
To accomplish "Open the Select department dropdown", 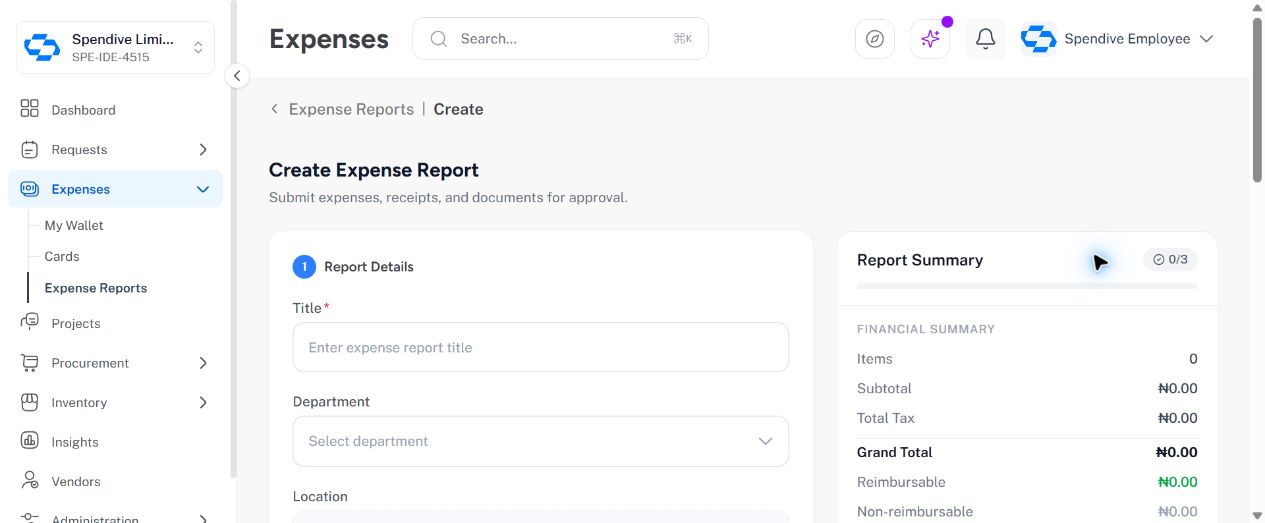I will click(x=540, y=441).
